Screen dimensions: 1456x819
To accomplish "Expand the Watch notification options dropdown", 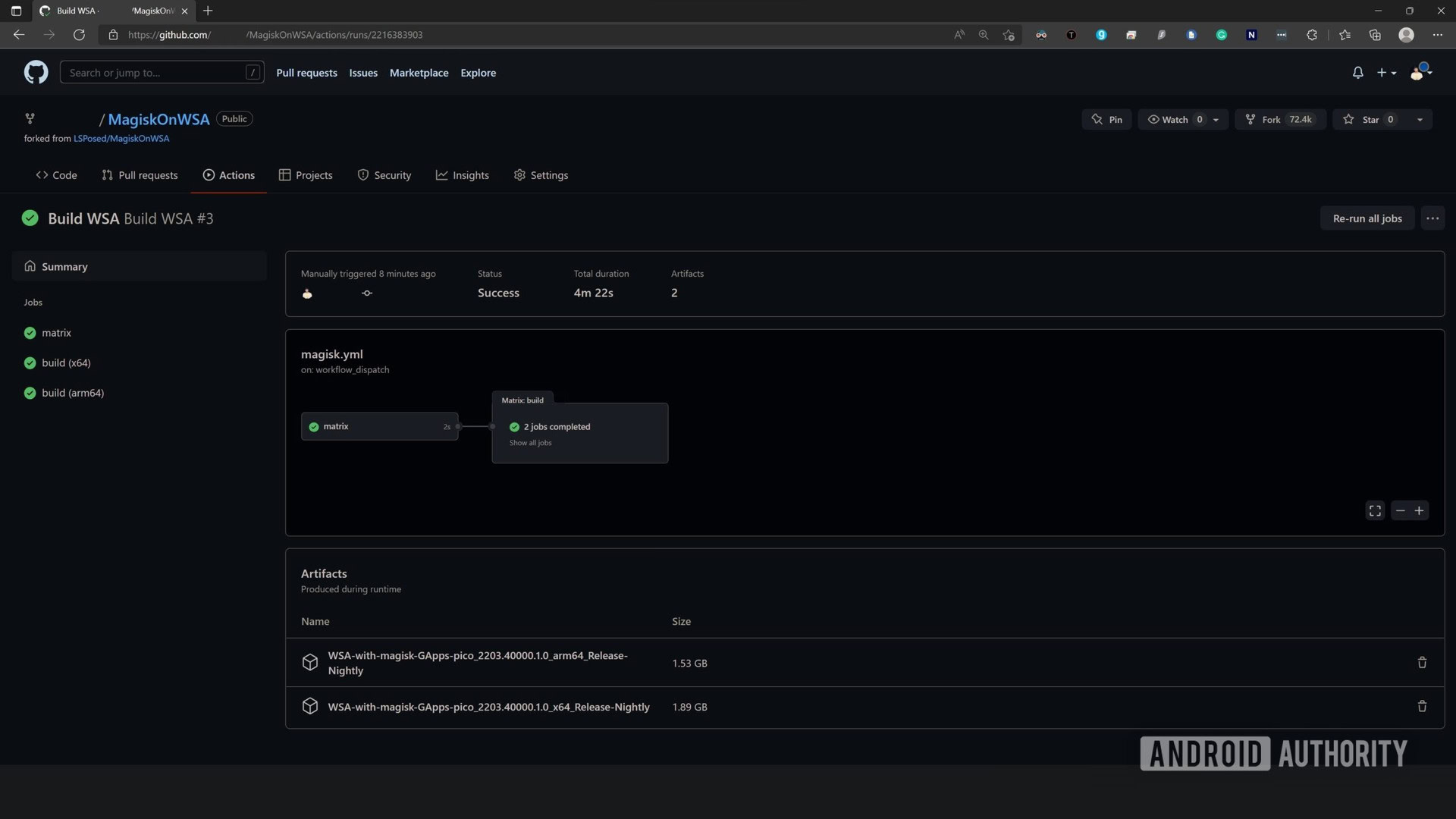I will [x=1216, y=120].
